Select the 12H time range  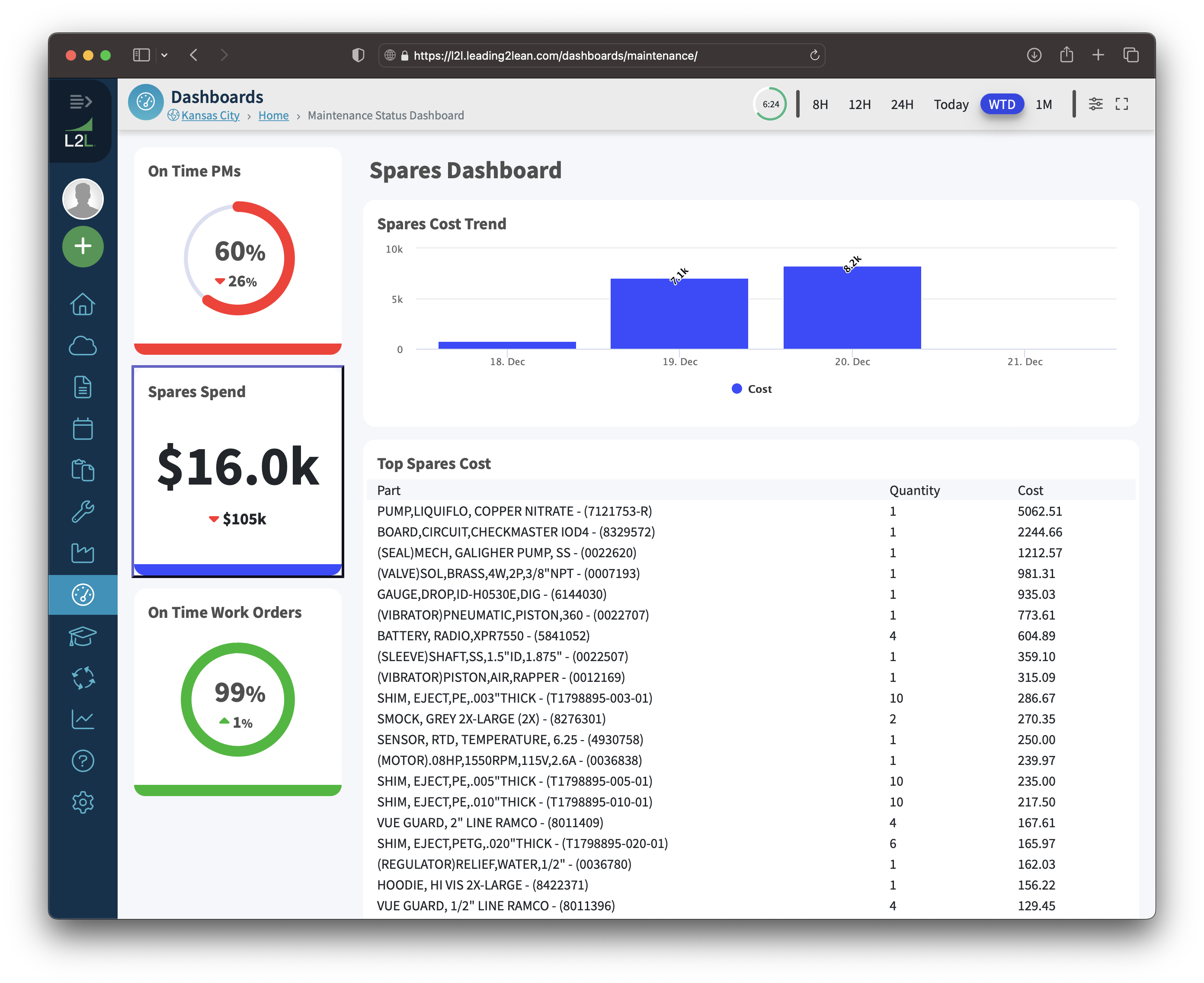tap(859, 104)
